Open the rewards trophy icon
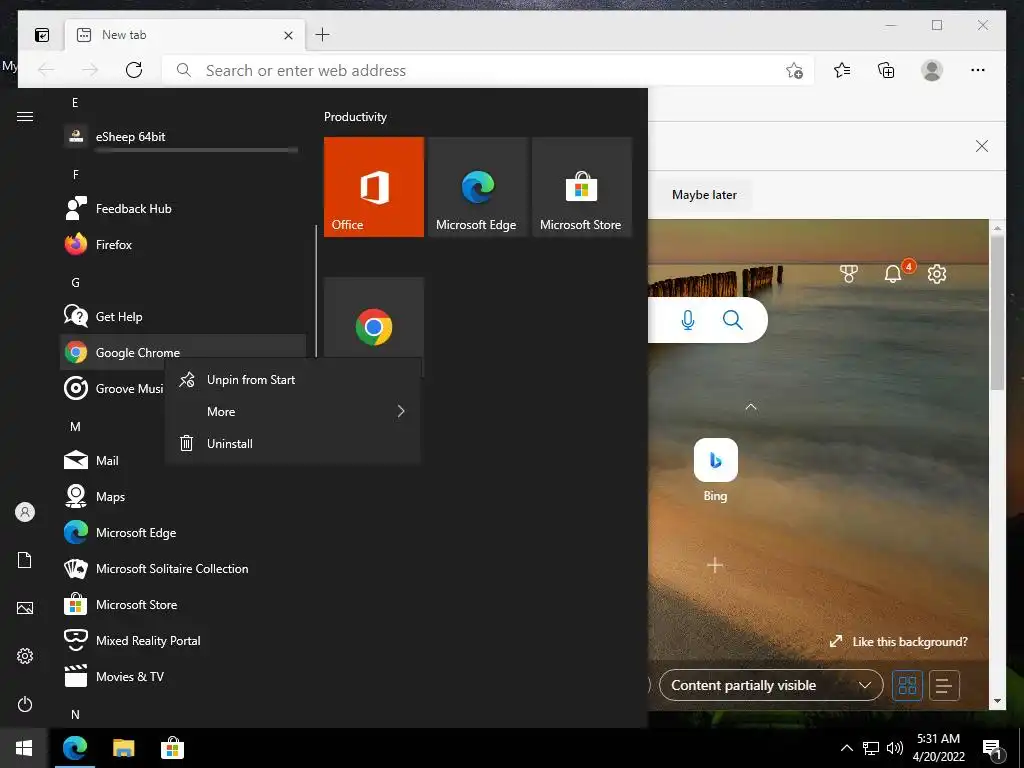The height and width of the screenshot is (768, 1024). click(x=849, y=274)
